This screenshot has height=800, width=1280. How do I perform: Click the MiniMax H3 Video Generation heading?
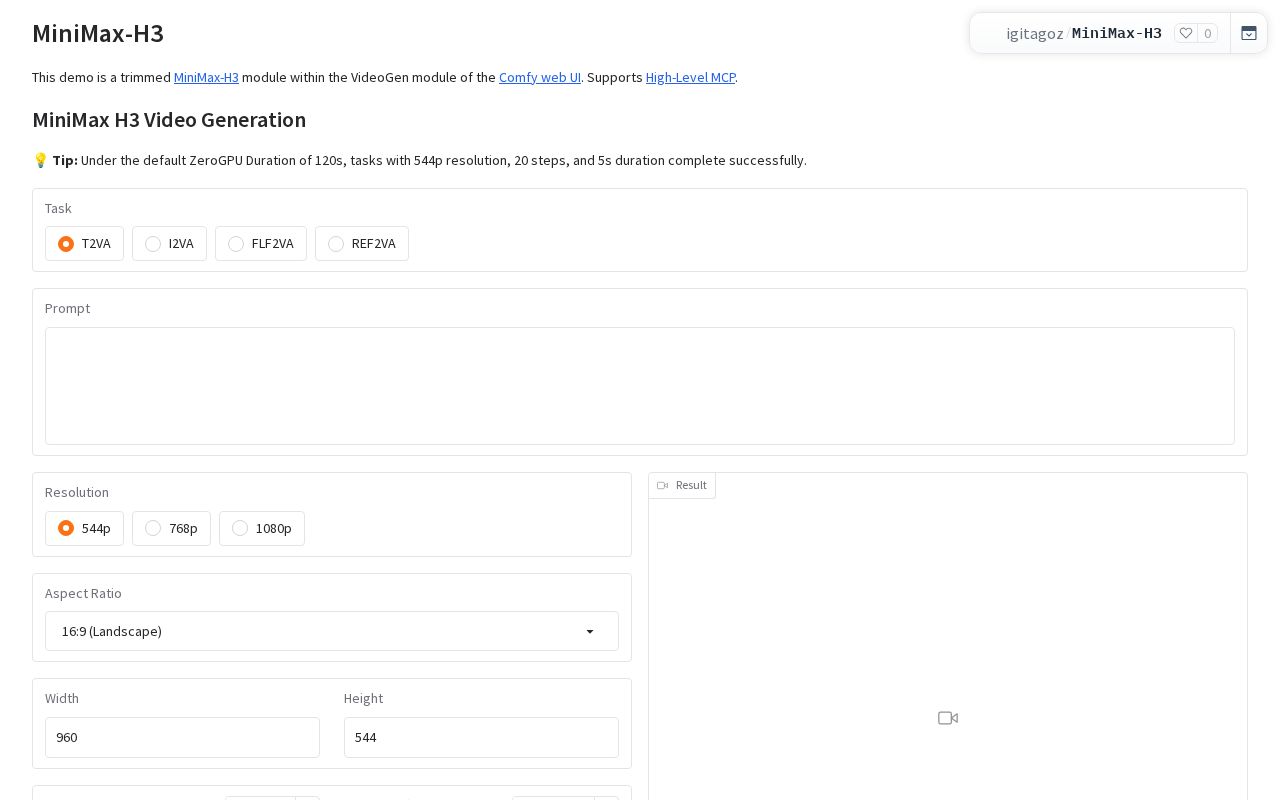pos(169,120)
